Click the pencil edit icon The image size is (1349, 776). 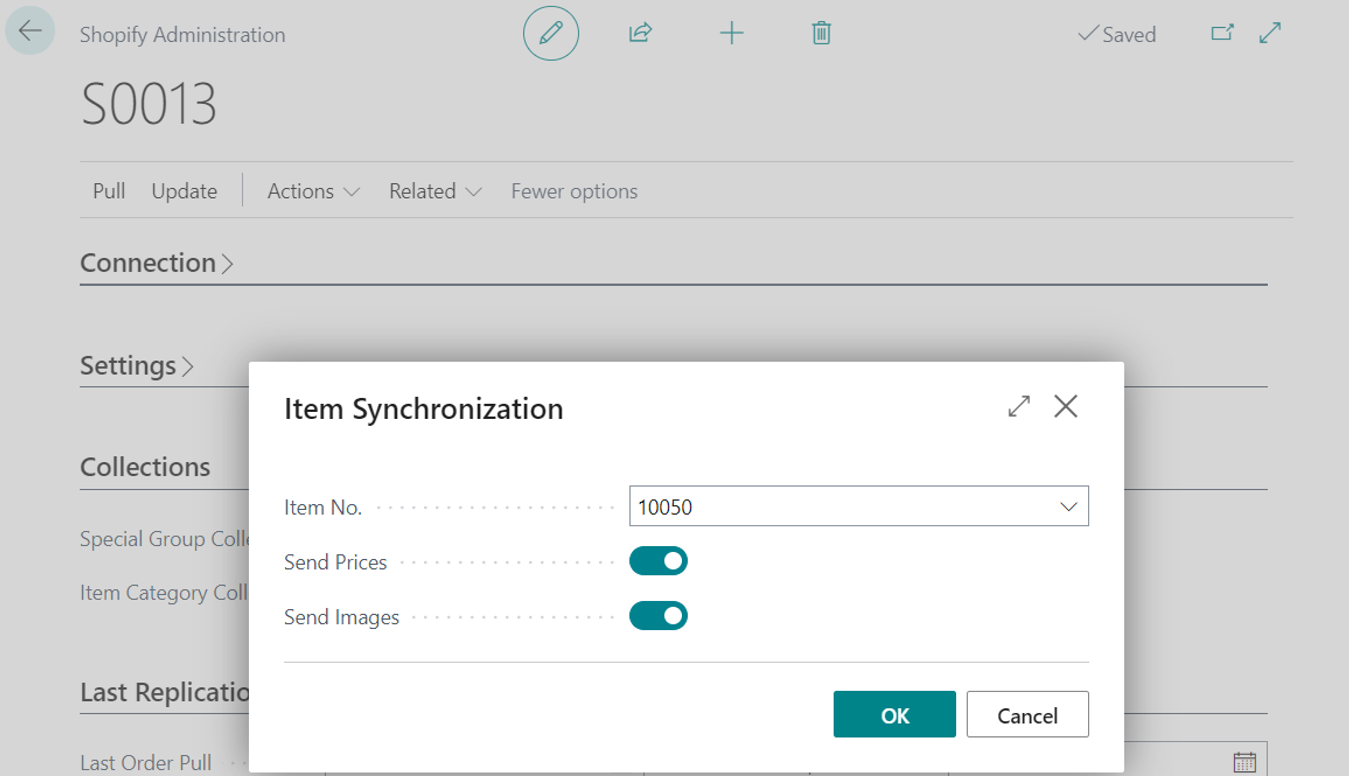551,33
